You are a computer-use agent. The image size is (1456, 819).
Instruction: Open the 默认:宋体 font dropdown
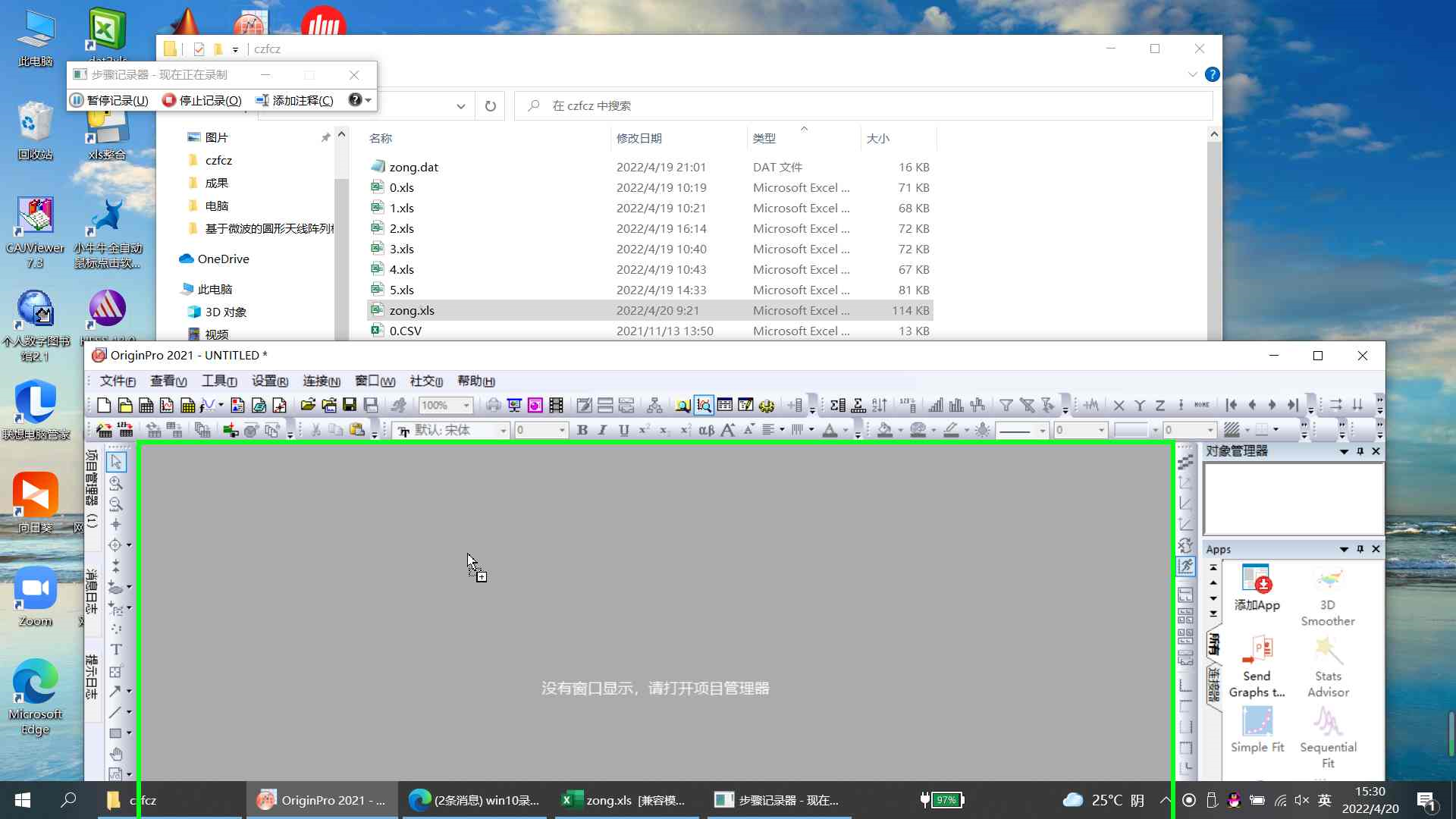click(503, 430)
